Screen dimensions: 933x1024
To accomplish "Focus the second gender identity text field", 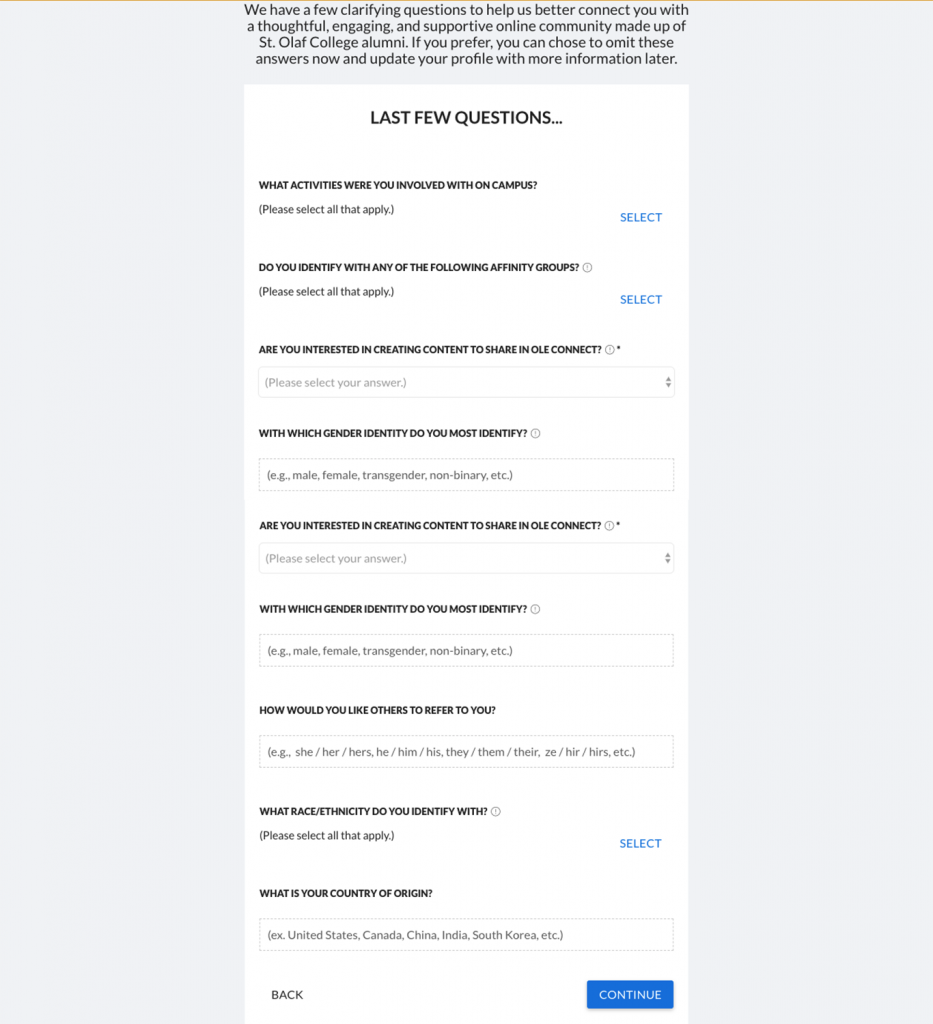I will coord(466,650).
